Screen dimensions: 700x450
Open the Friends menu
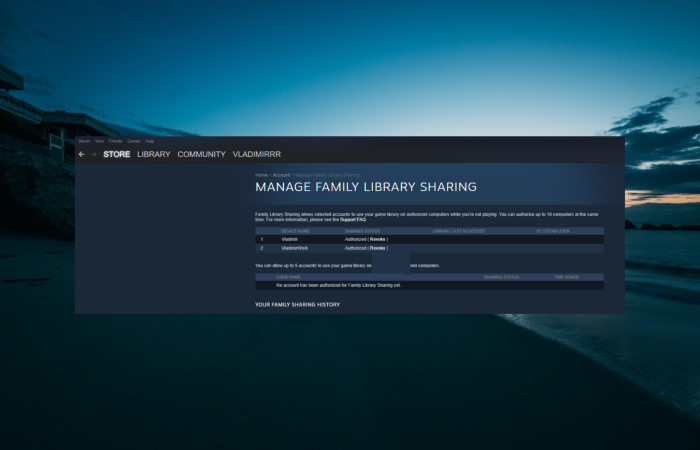(x=116, y=141)
